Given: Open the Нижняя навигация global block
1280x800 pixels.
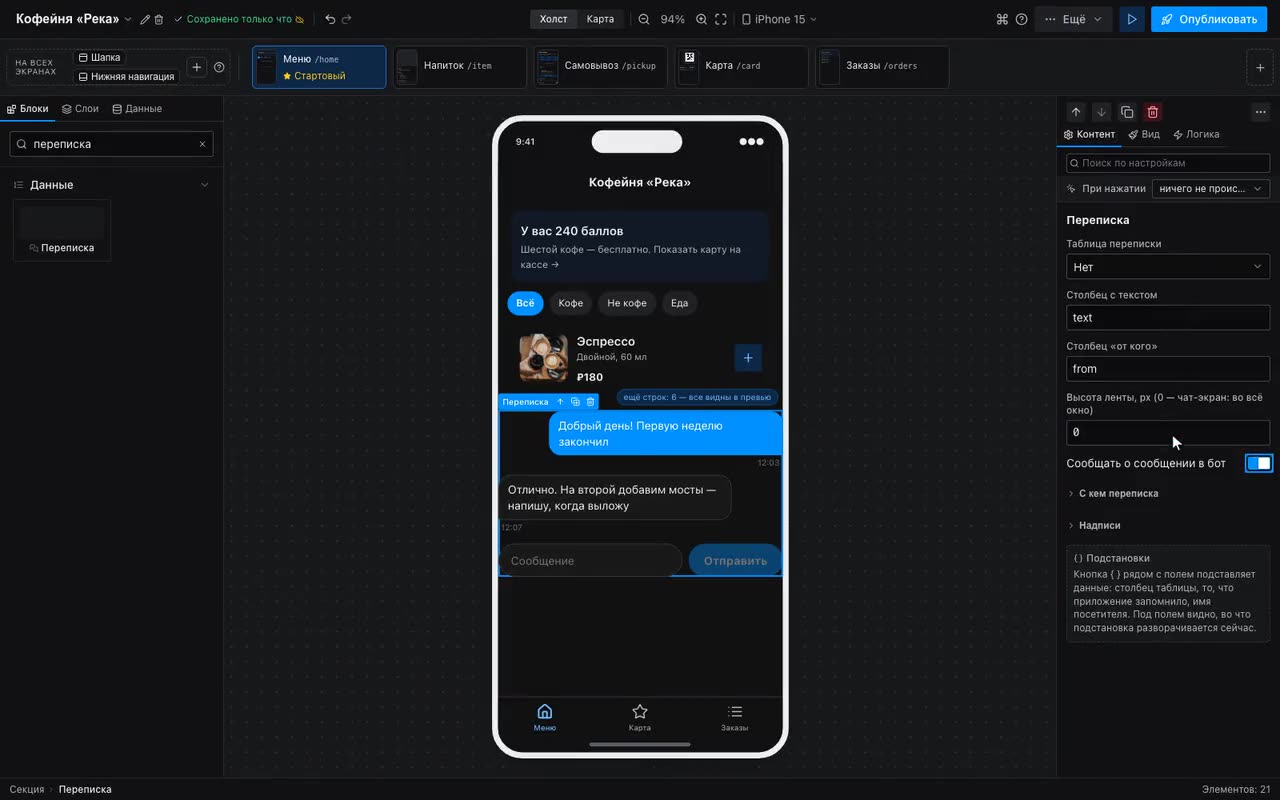Looking at the screenshot, I should (x=127, y=76).
